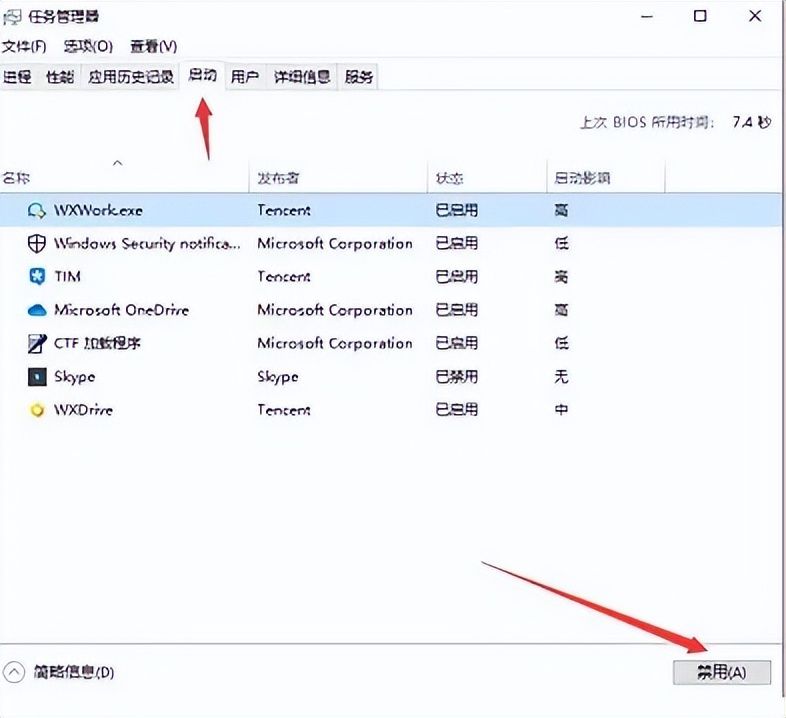Click the Skype app icon
Image resolution: width=786 pixels, height=718 pixels.
pyautogui.click(x=37, y=377)
